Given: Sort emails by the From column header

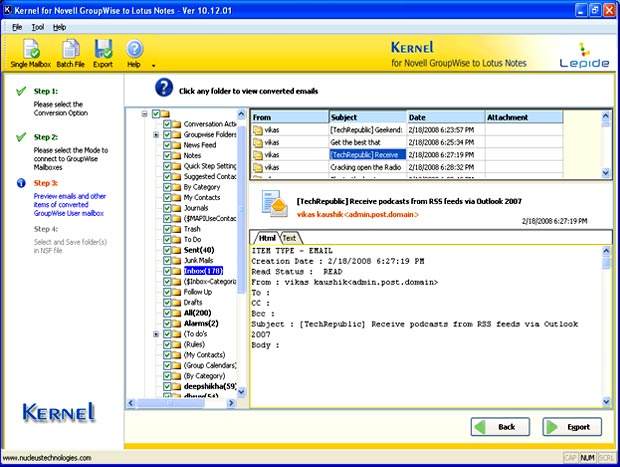Looking at the screenshot, I should (290, 117).
